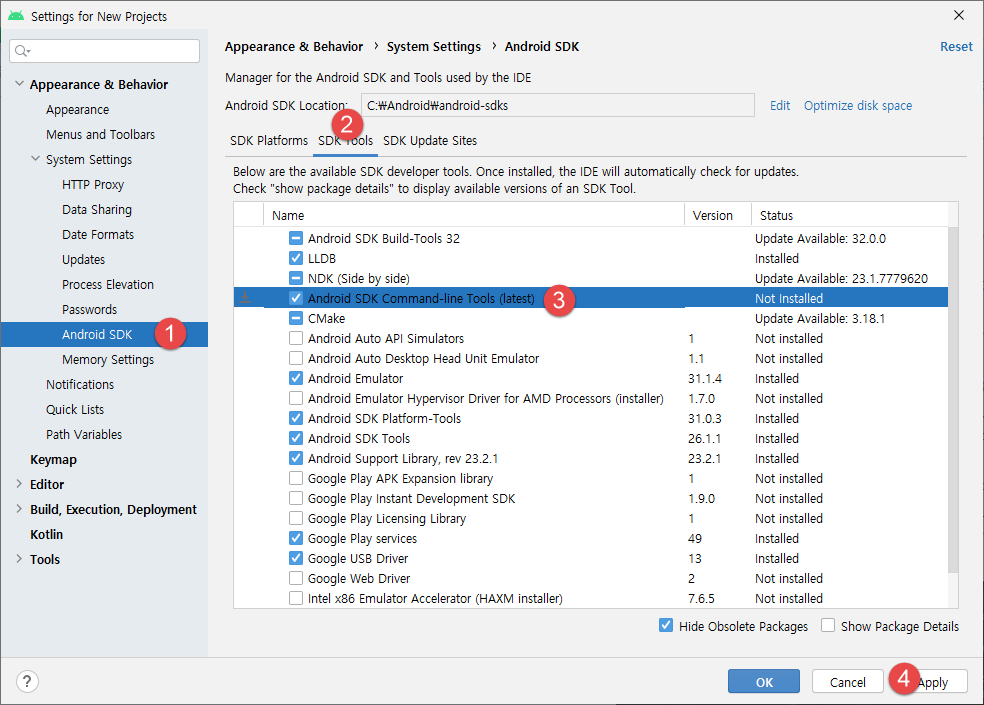Open HTTP Proxy settings
This screenshot has height=705, width=984.
point(93,185)
